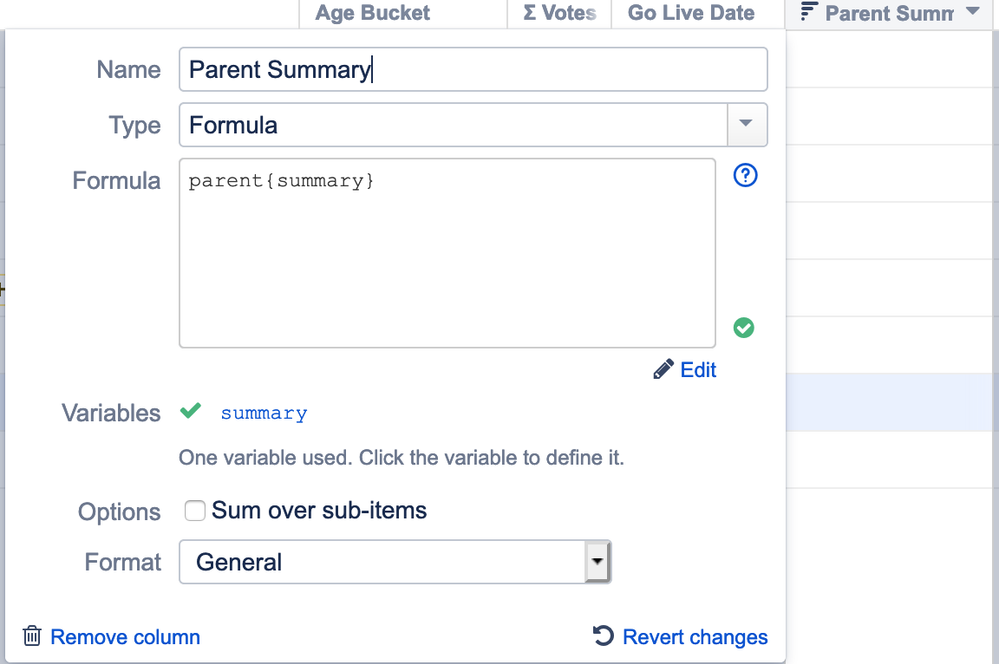Click the sigma icon in the Votes header
The image size is (999, 664).
(529, 13)
